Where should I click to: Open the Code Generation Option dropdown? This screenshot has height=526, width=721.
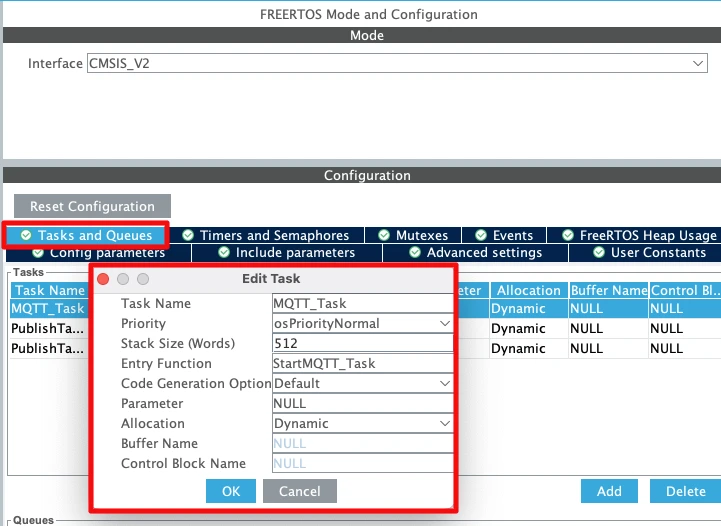click(x=362, y=383)
